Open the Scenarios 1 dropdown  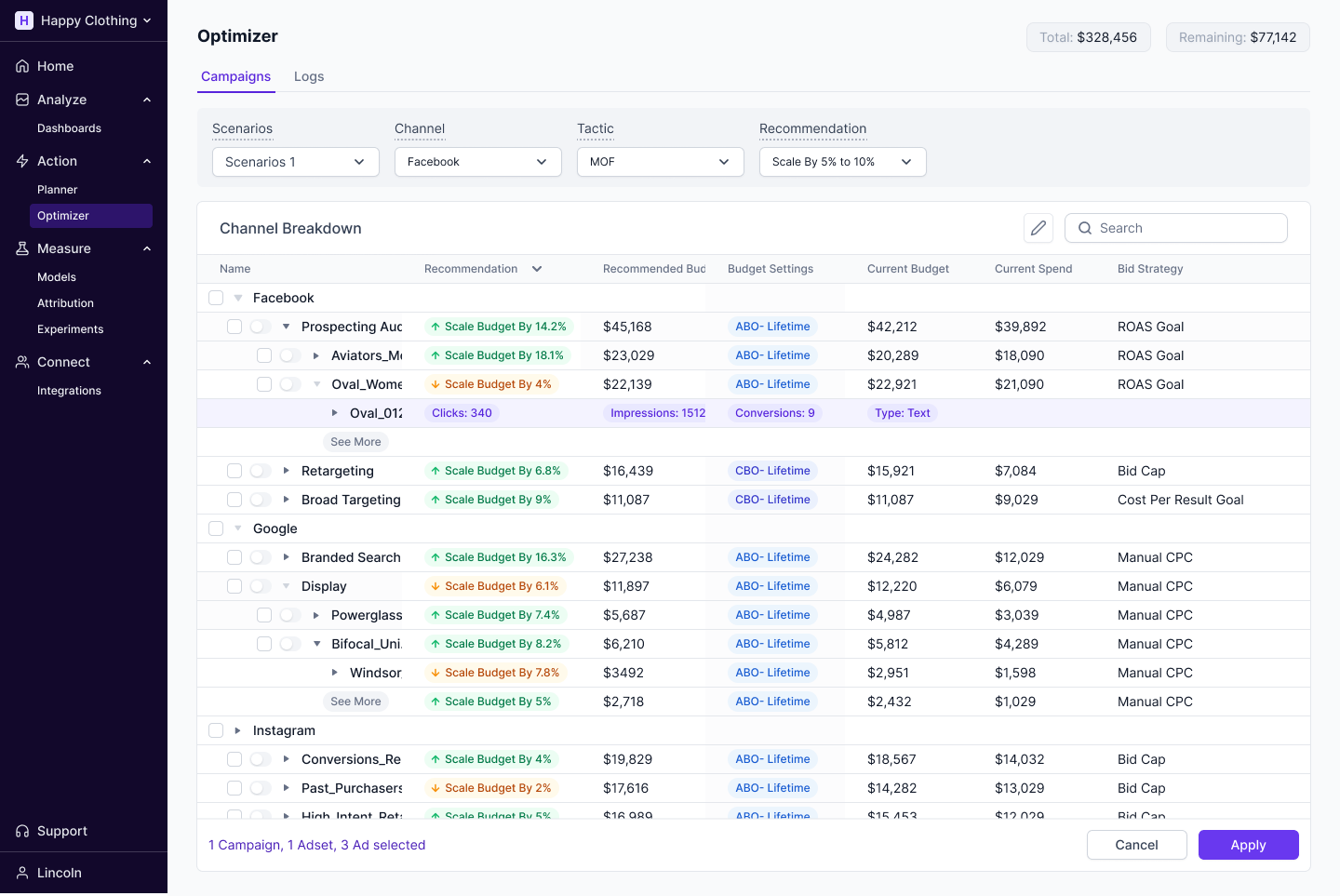(295, 162)
